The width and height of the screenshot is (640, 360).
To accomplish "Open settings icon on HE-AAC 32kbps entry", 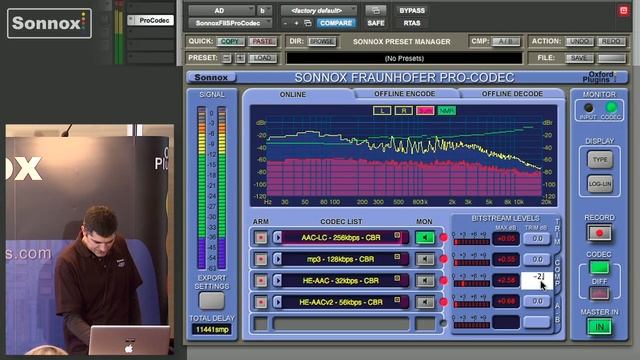I will coord(397,278).
